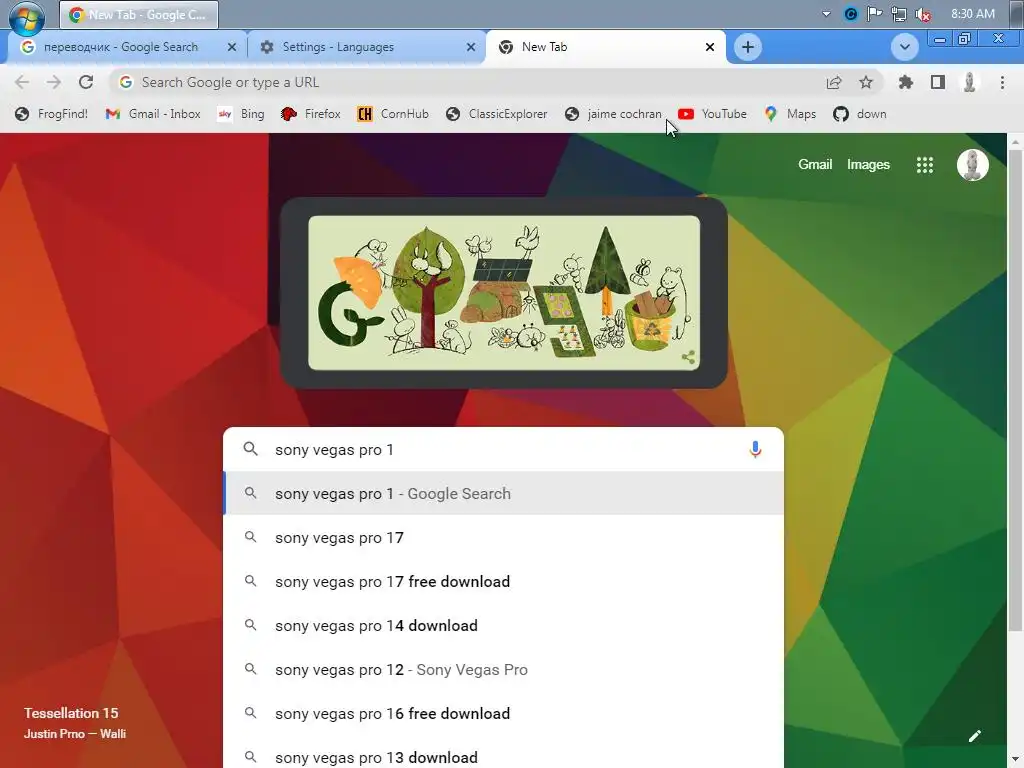The image size is (1024, 768).
Task: Switch to the переводчик Google Search tab
Action: click(x=121, y=47)
